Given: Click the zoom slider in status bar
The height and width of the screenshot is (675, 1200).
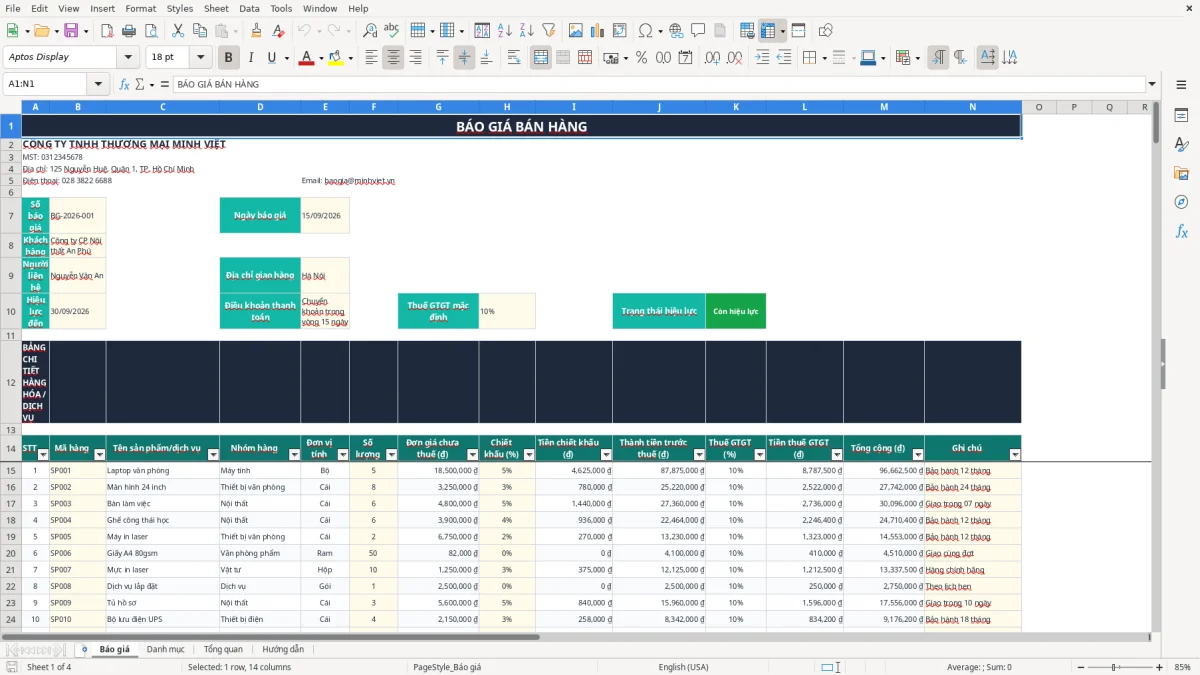Looking at the screenshot, I should (x=1118, y=667).
